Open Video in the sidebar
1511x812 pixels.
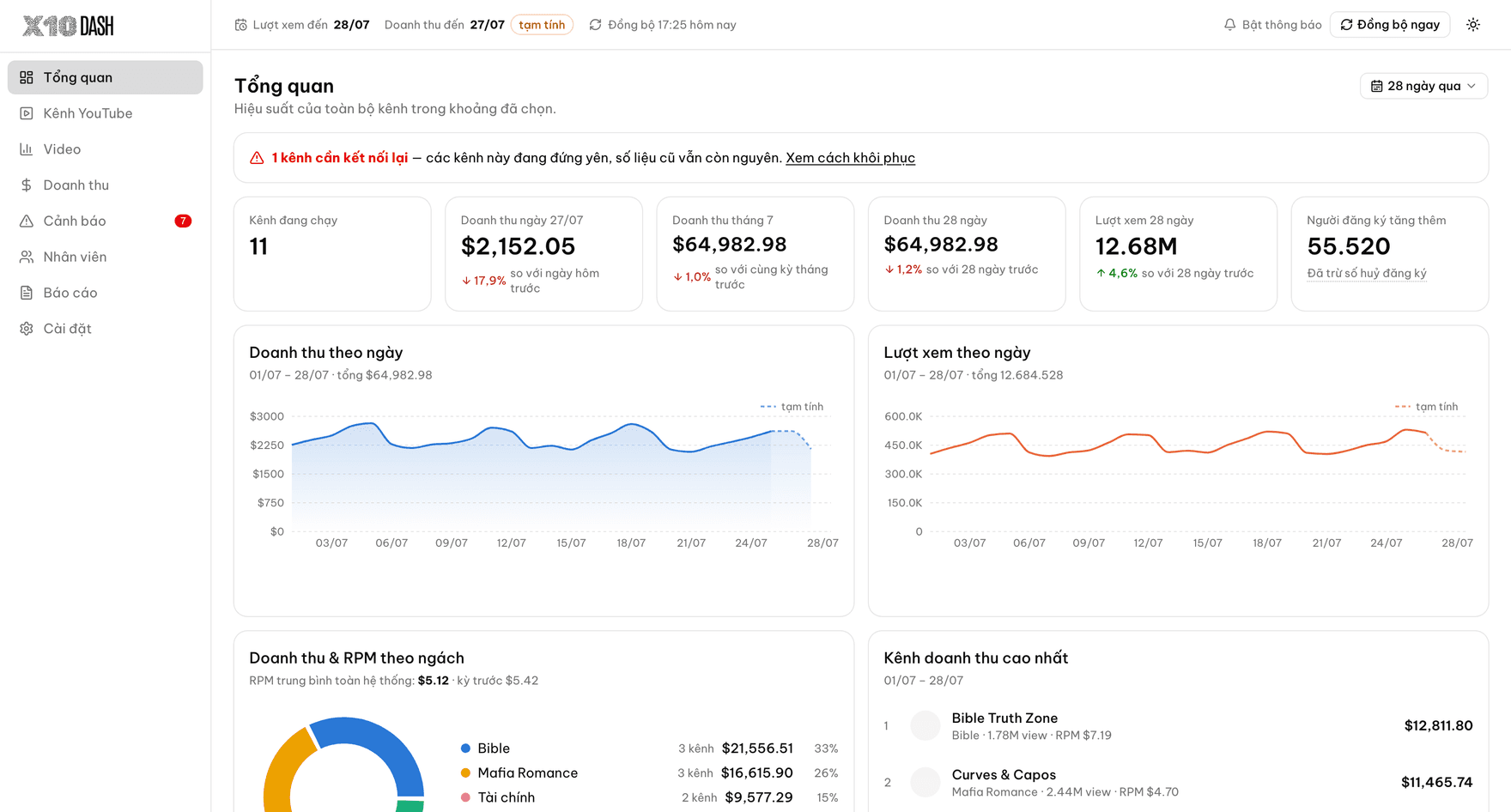tap(106, 149)
